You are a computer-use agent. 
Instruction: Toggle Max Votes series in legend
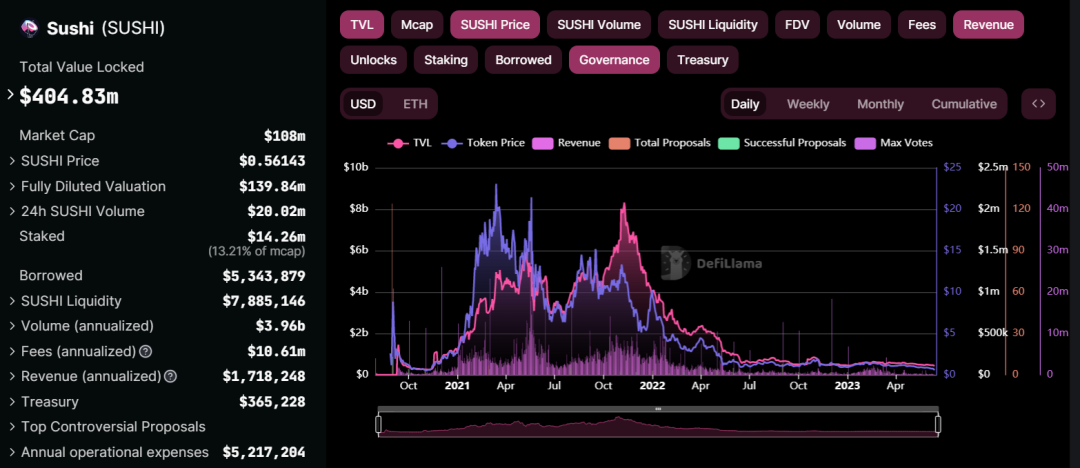894,143
